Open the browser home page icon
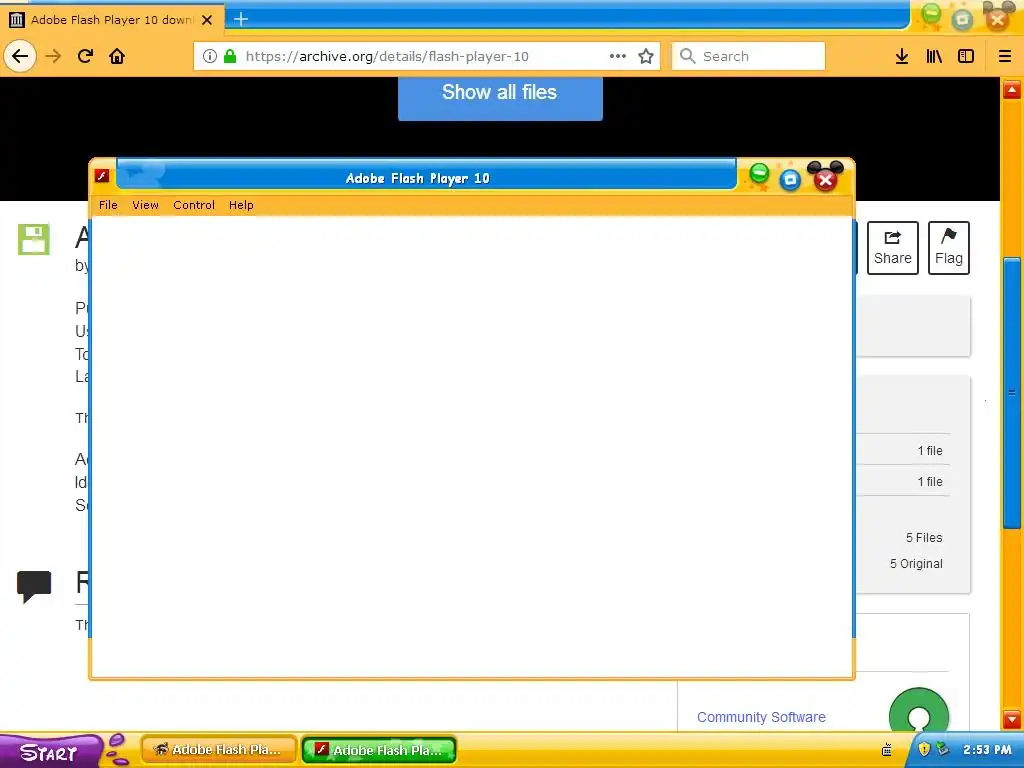This screenshot has width=1024, height=768. [x=117, y=56]
